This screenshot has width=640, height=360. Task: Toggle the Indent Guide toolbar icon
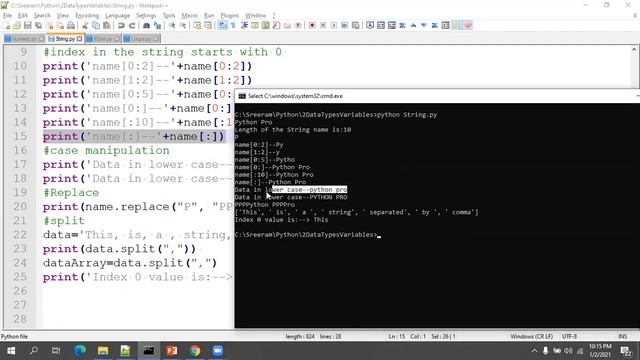click(244, 25)
